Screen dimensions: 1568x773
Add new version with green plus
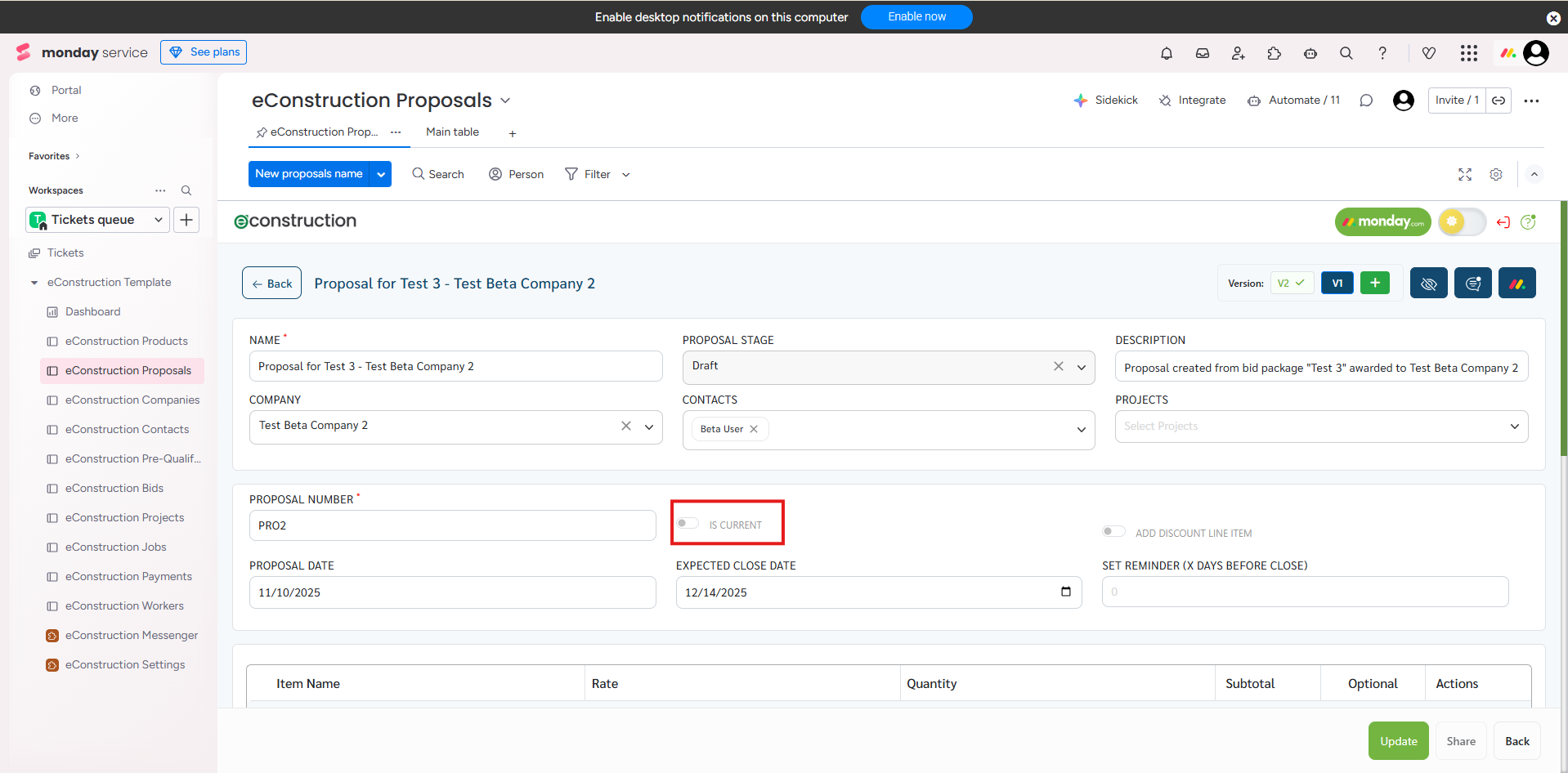[1375, 283]
